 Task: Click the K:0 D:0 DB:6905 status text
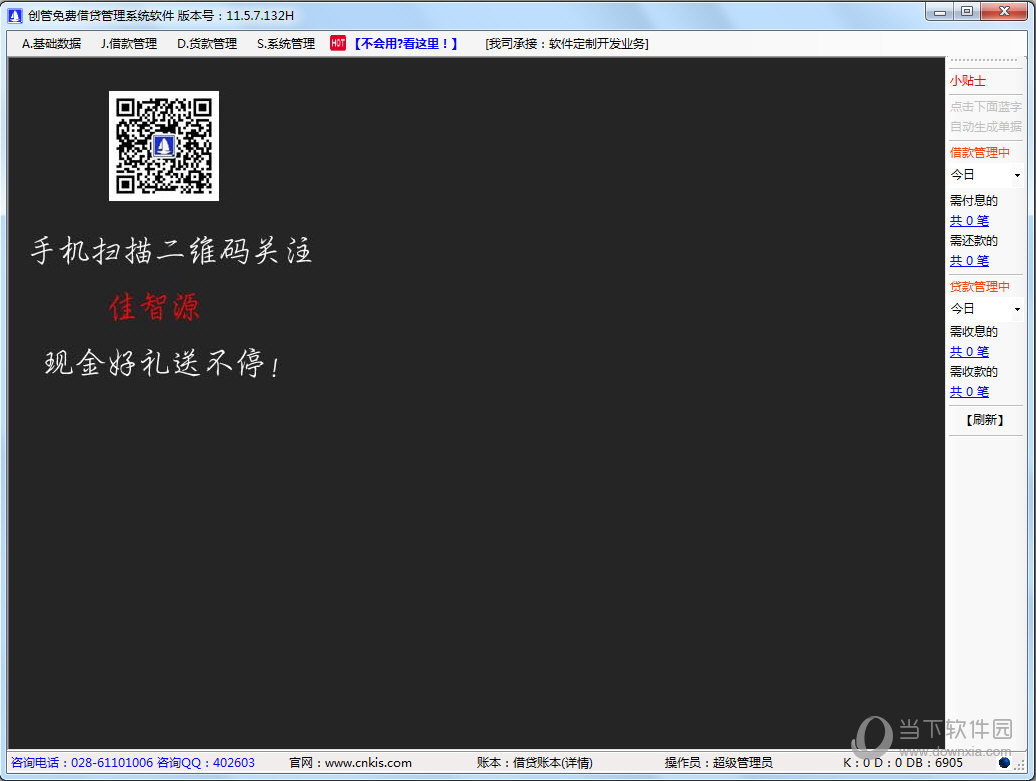pos(903,762)
